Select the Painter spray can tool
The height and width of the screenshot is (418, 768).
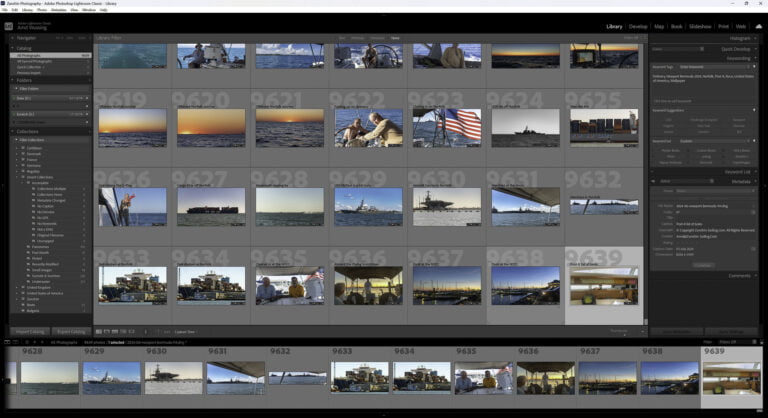[x=145, y=332]
